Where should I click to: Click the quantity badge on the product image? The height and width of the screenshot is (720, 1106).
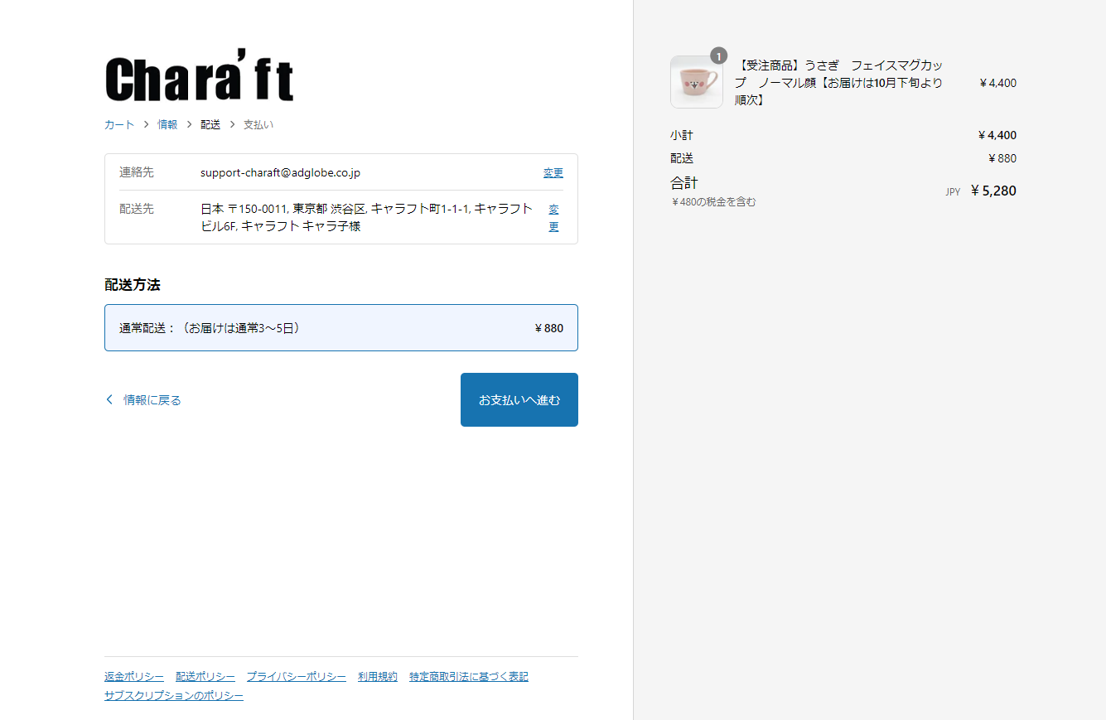(x=718, y=56)
